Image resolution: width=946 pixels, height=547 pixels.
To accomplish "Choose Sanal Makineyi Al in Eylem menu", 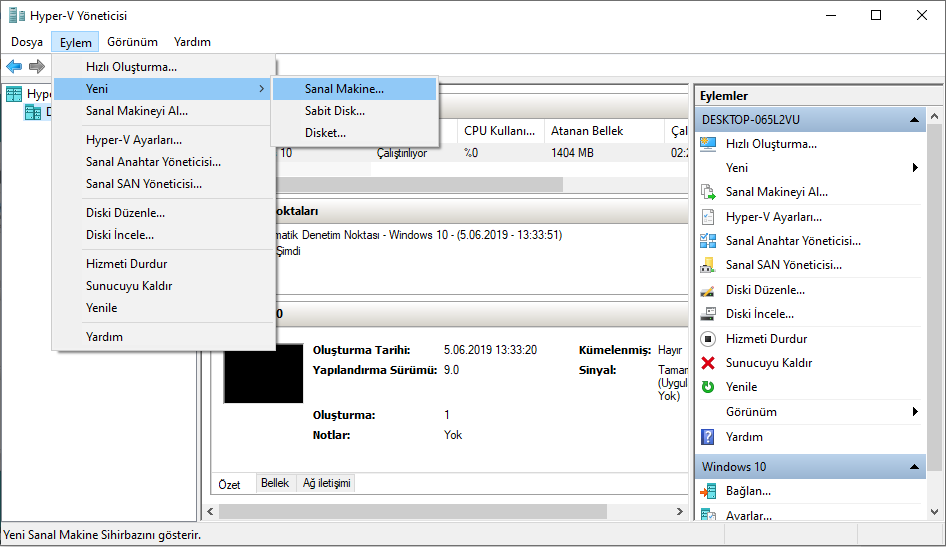I will 163,111.
